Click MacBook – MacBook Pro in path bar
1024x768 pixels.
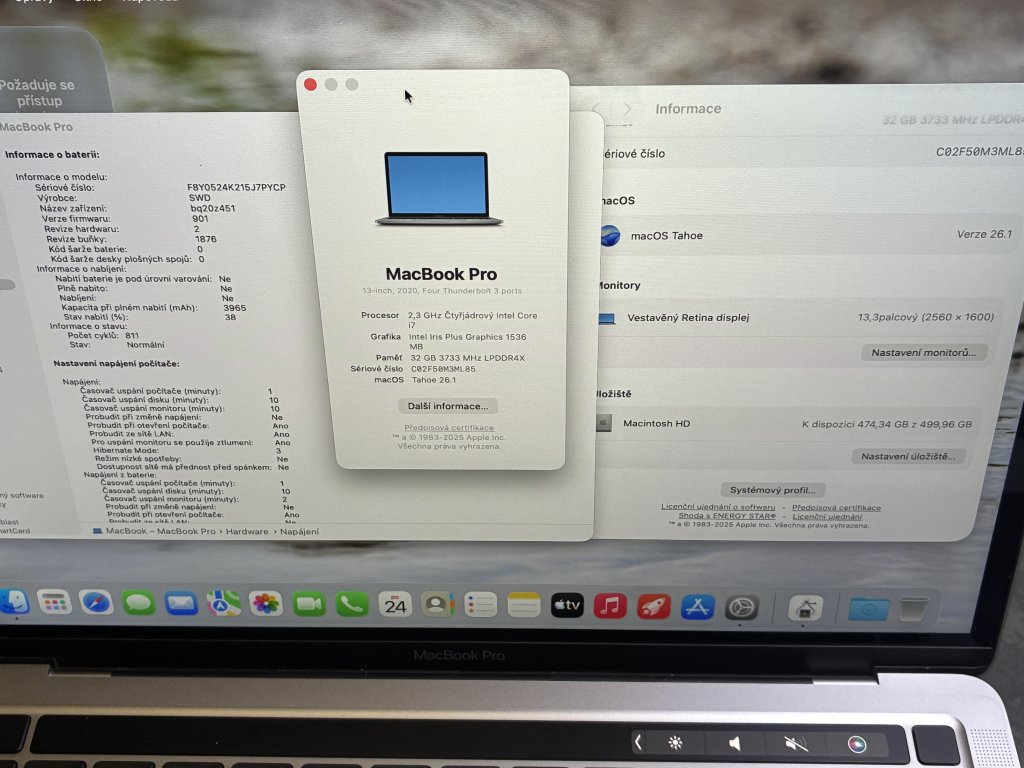161,532
